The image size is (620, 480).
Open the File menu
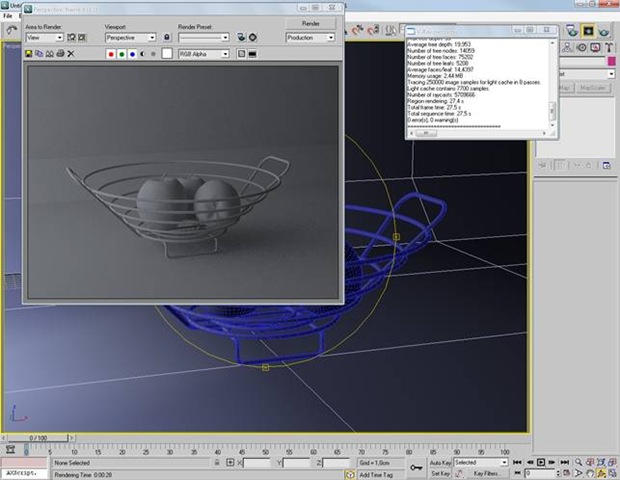(x=7, y=17)
